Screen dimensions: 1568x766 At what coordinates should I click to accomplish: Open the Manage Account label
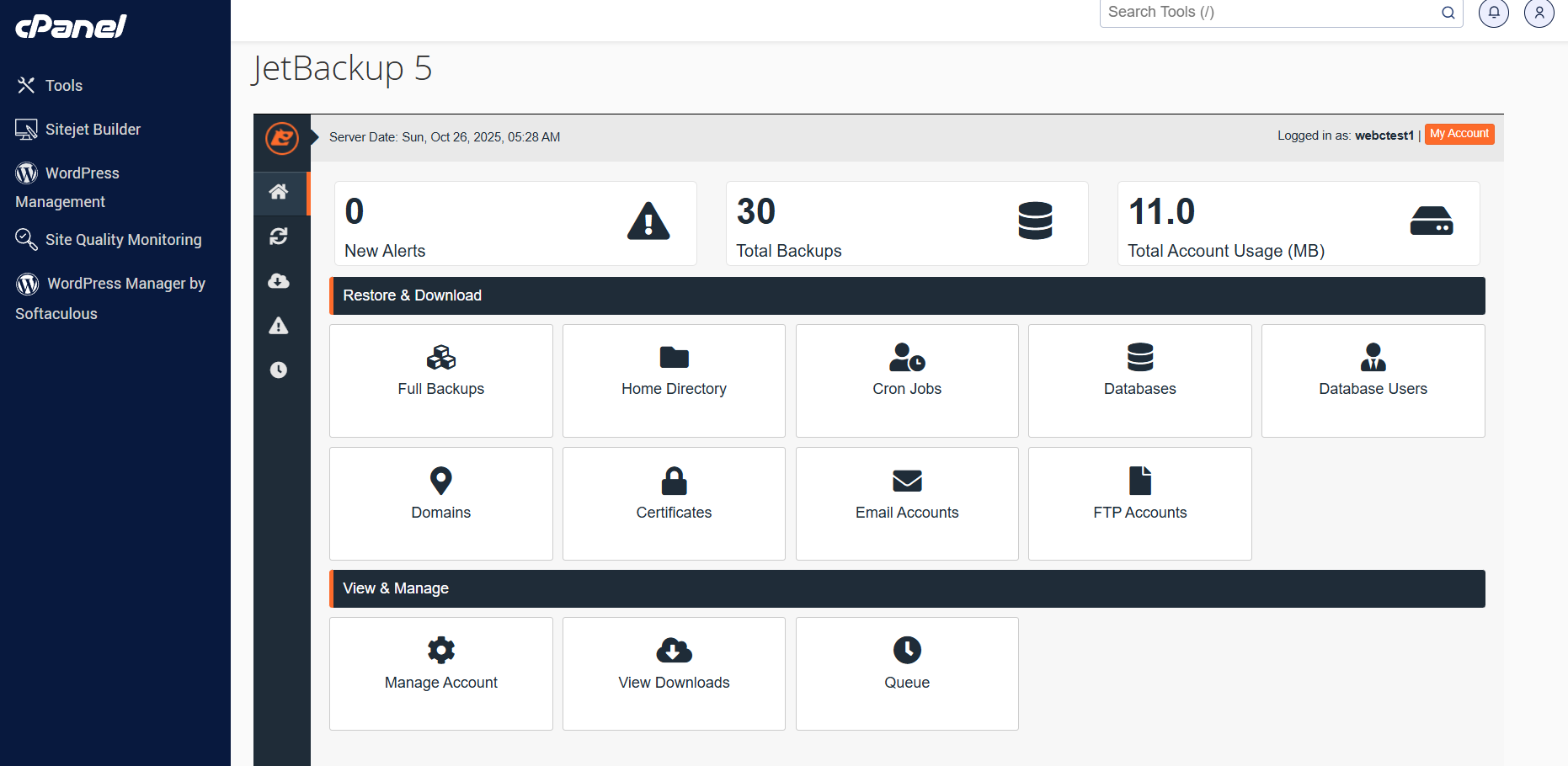pos(441,683)
